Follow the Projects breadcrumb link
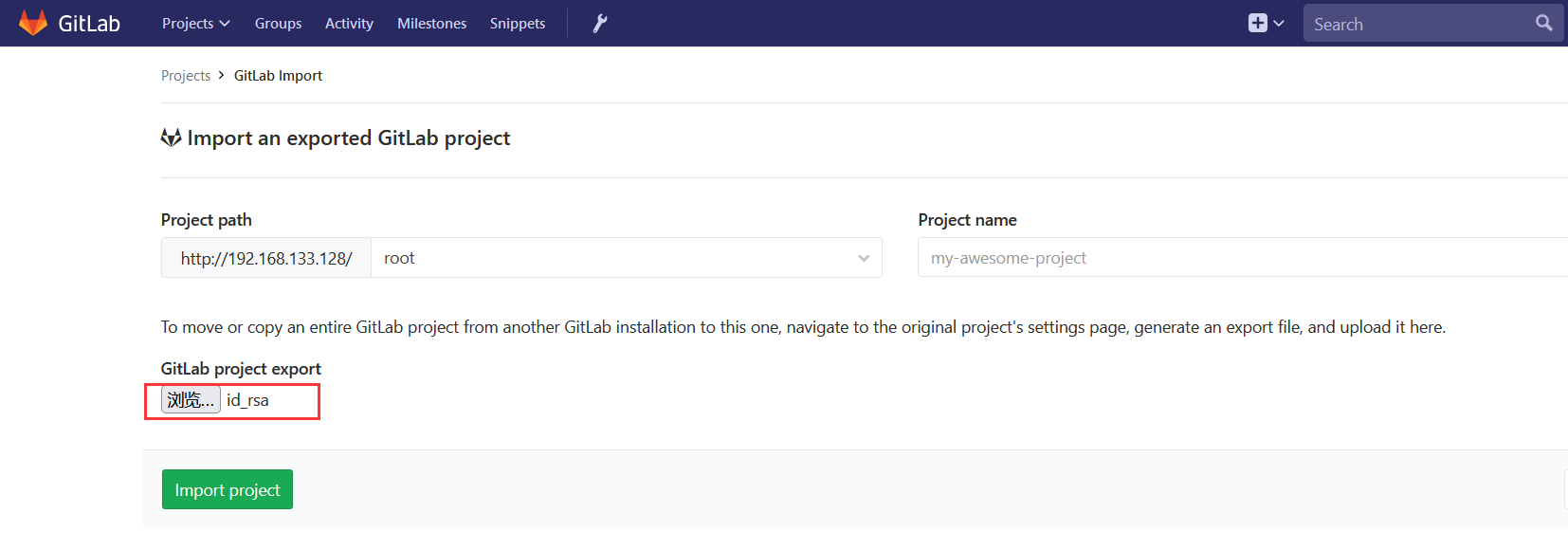Viewport: 1568px width, 550px height. (x=186, y=76)
